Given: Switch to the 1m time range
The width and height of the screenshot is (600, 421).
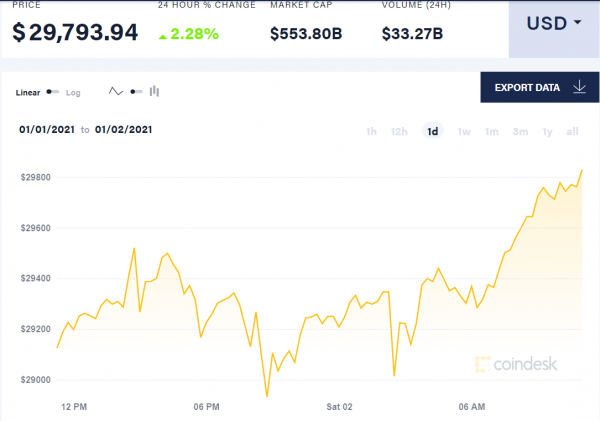Looking at the screenshot, I should click(492, 132).
